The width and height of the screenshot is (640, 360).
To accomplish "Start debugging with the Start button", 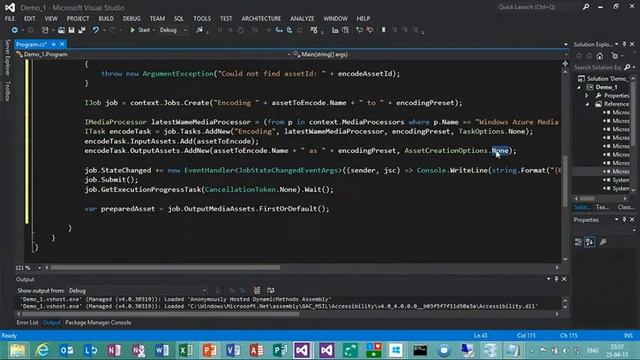I will pos(140,30).
